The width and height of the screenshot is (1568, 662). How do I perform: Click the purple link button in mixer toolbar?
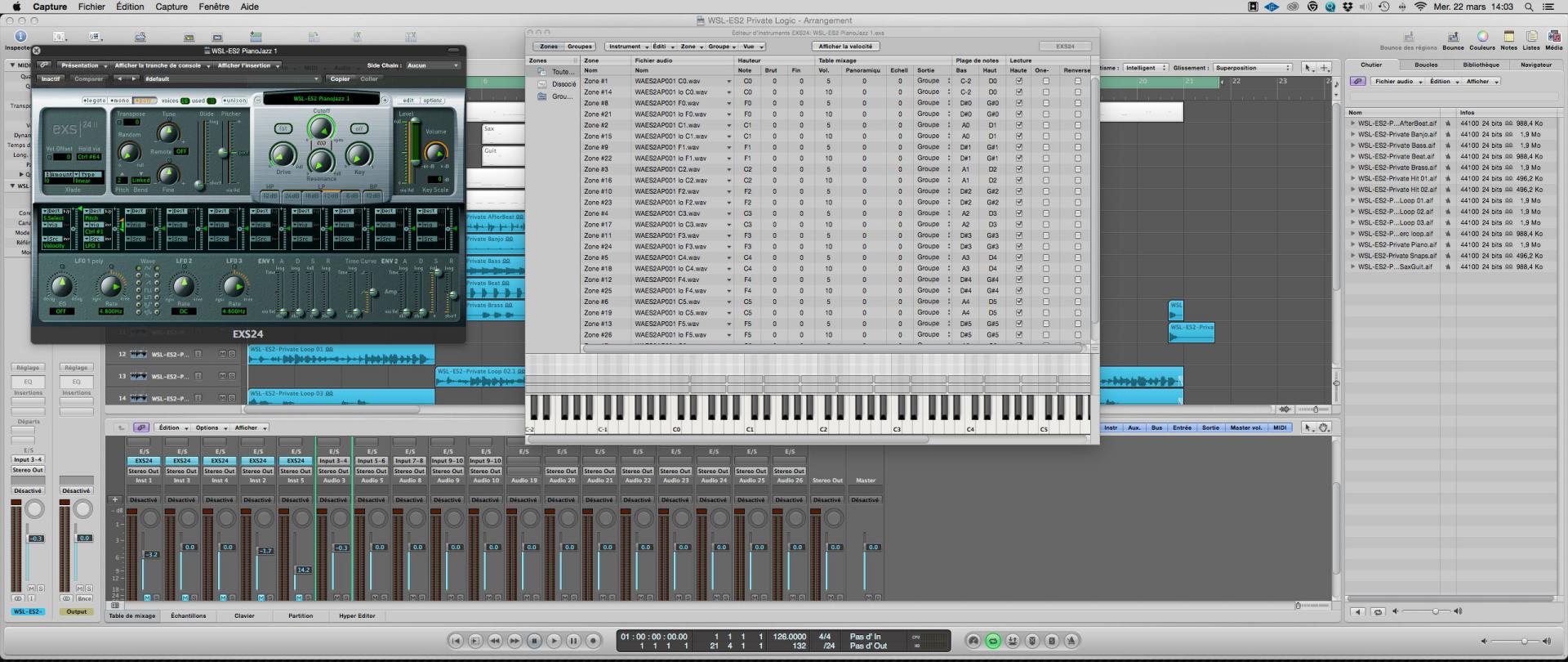(140, 427)
